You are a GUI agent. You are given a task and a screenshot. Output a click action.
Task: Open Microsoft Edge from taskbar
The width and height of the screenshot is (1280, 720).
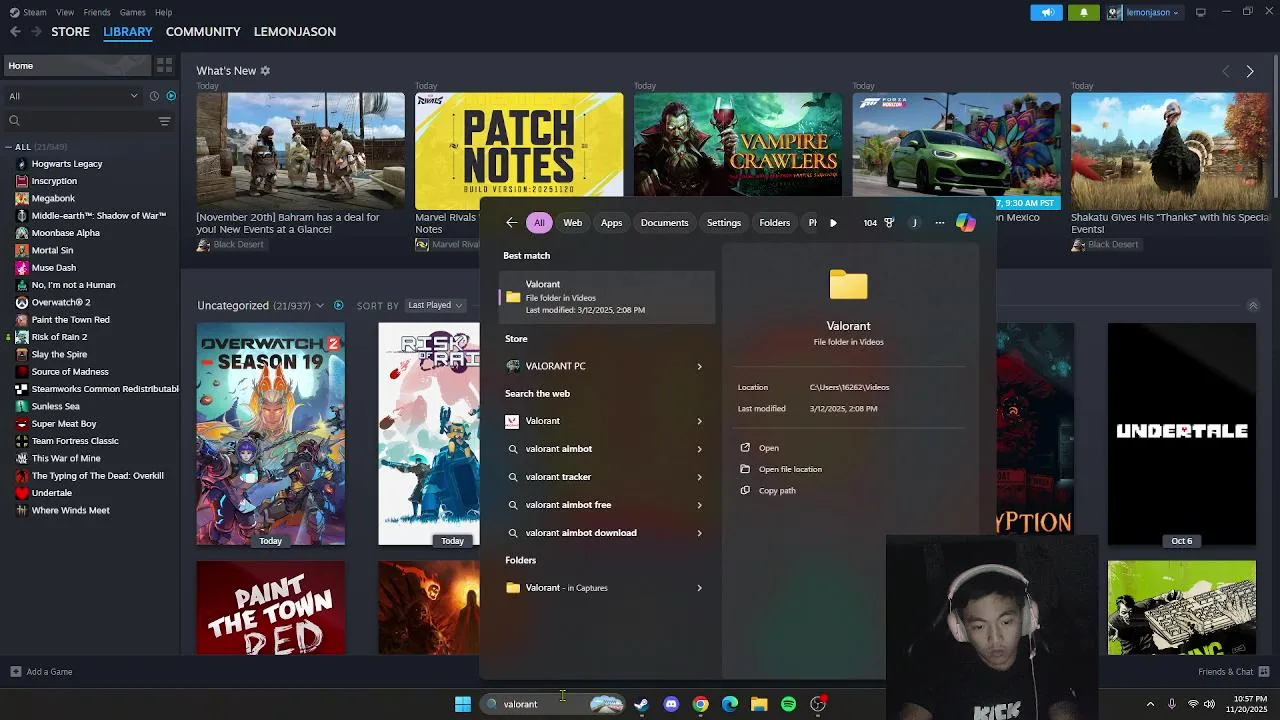tap(730, 704)
